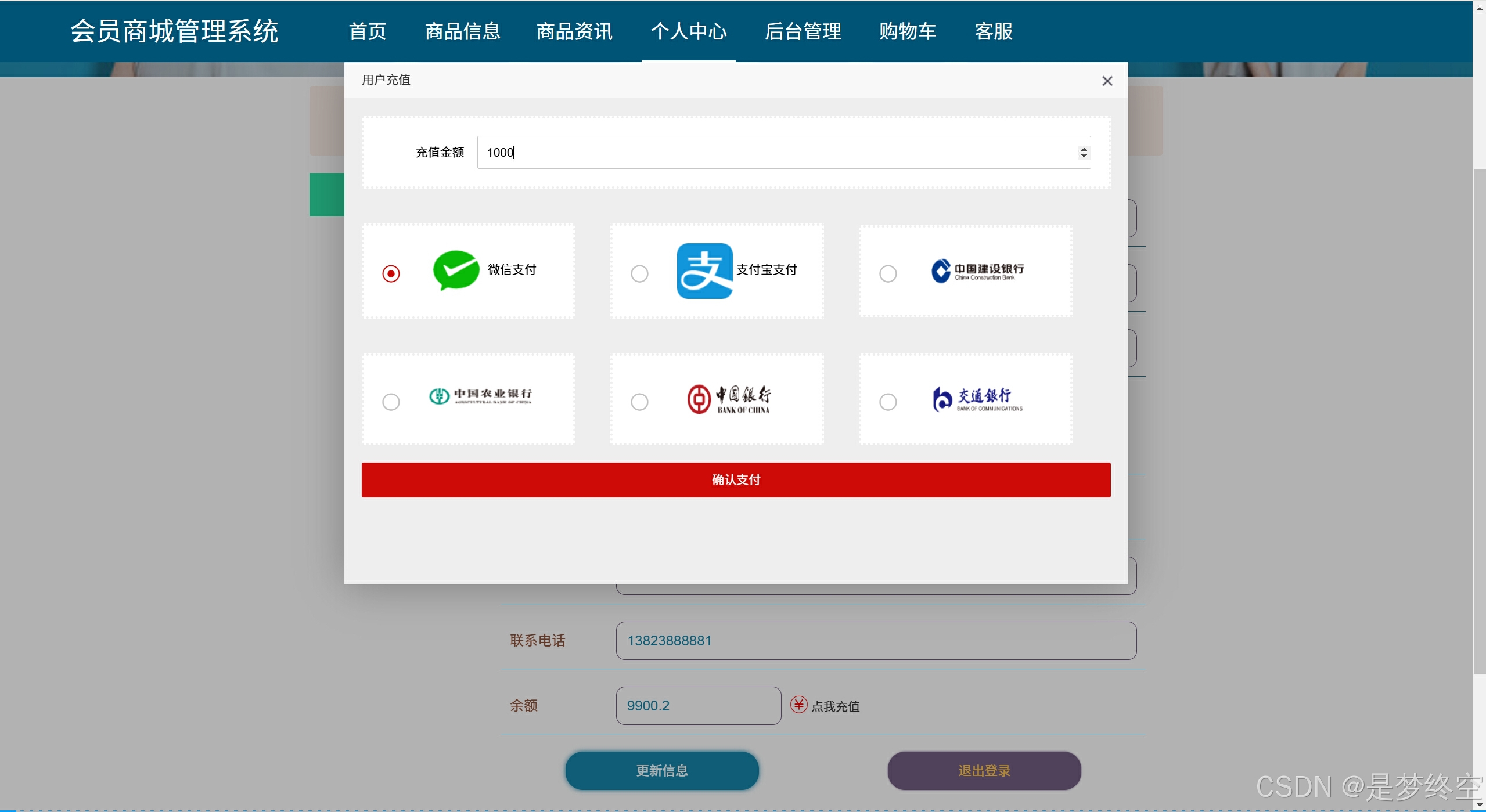The image size is (1486, 812).
Task: Select the 支付宝支付 radio button
Action: coord(639,273)
